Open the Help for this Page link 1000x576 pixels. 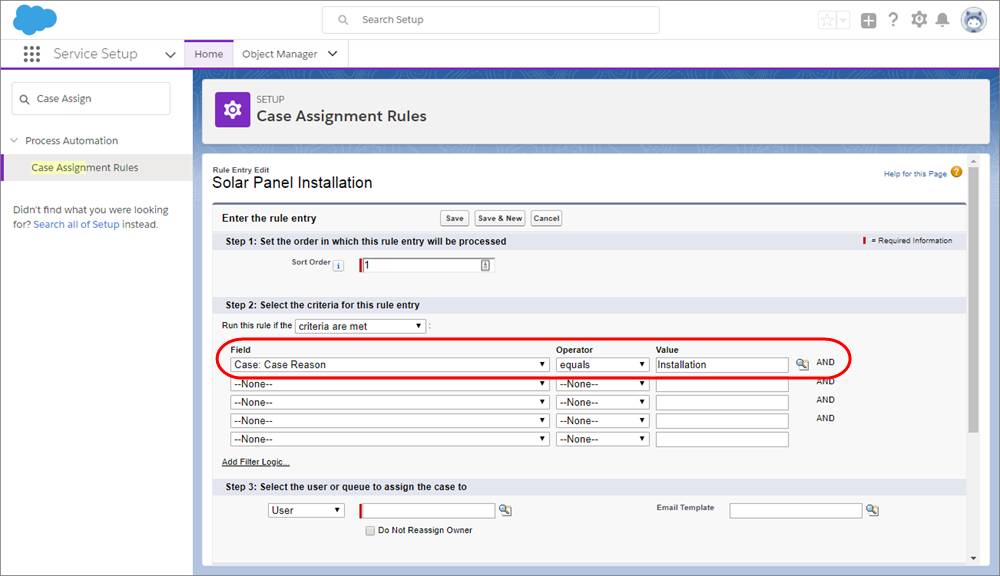[915, 174]
